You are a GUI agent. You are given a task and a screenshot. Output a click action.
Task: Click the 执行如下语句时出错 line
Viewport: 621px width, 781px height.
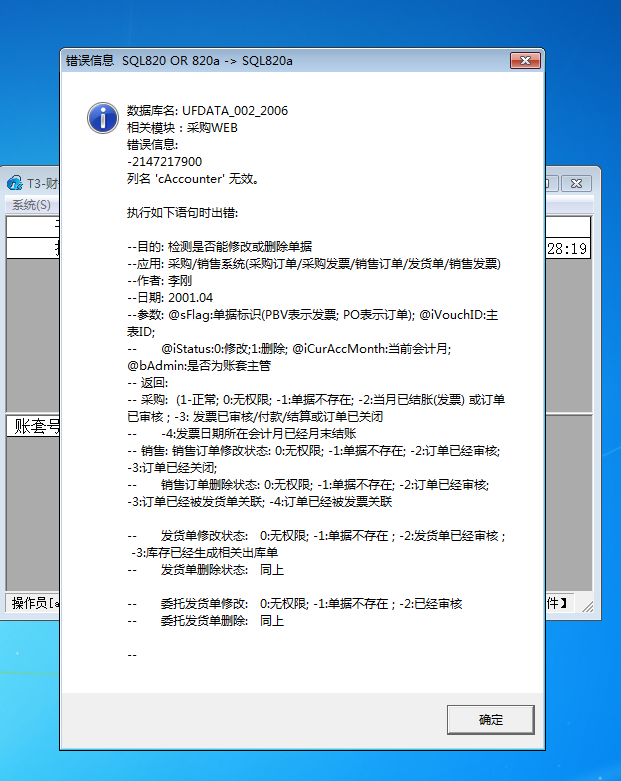point(182,213)
